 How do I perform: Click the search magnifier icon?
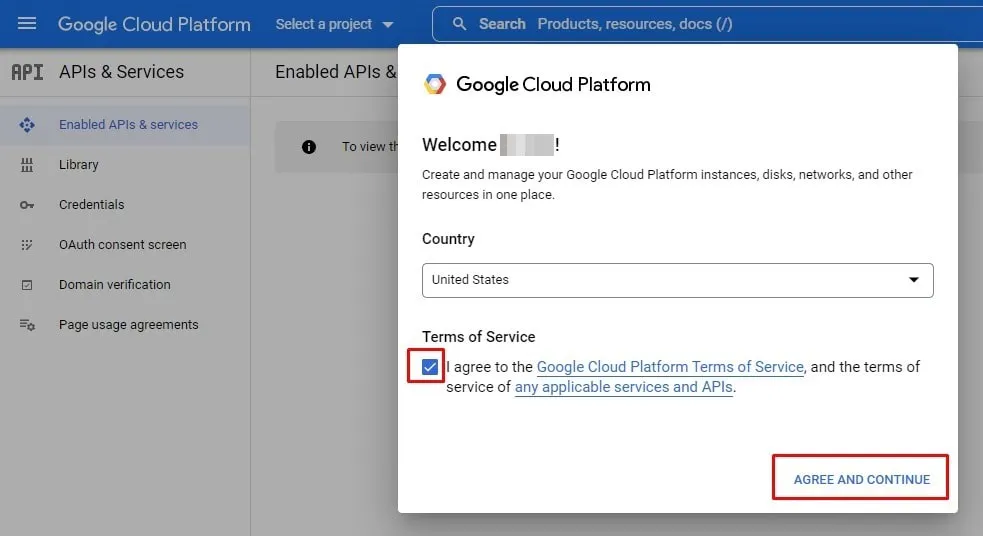coord(460,24)
